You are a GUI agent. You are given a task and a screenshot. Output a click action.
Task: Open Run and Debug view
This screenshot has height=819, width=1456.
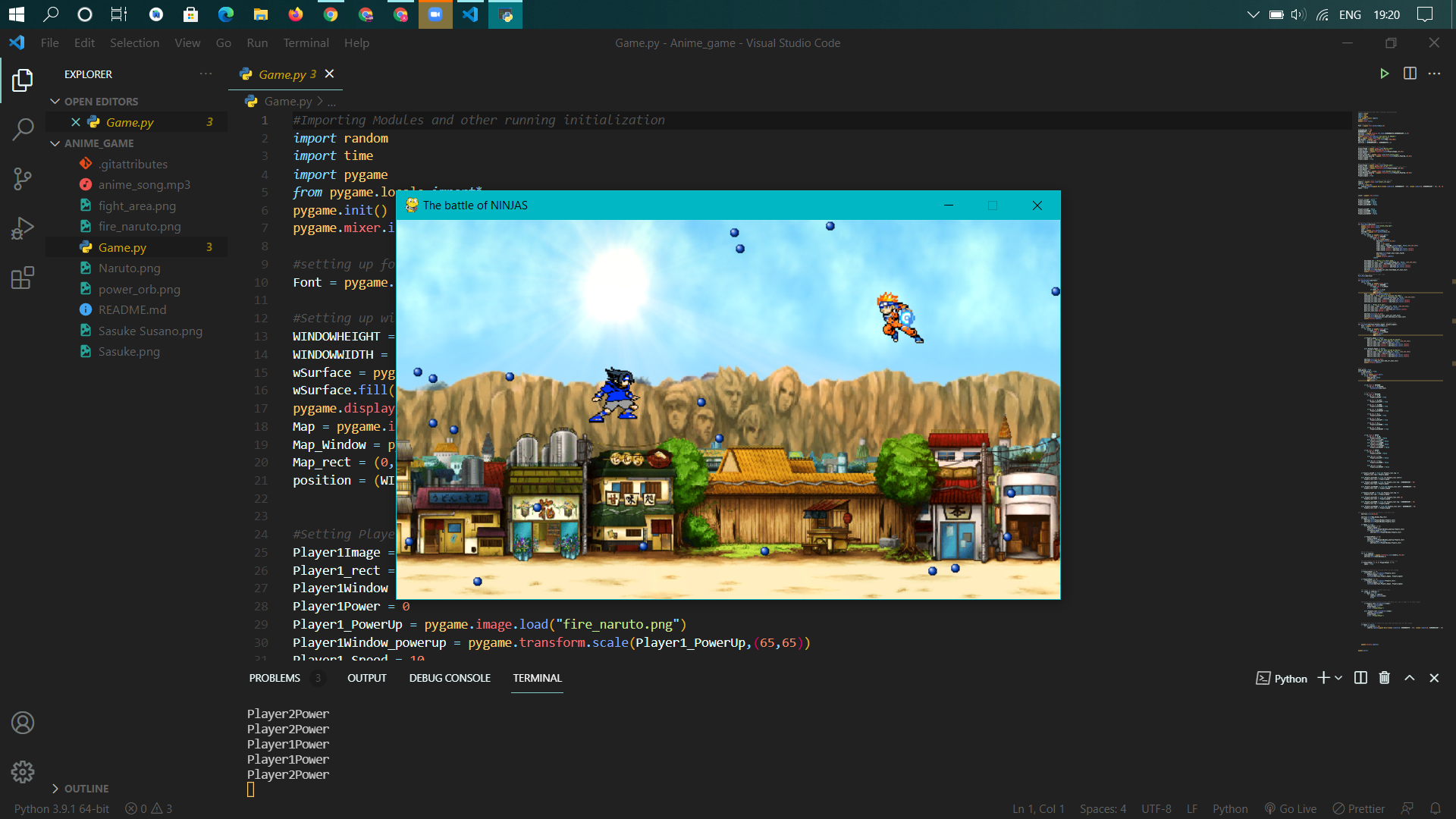pyautogui.click(x=23, y=228)
